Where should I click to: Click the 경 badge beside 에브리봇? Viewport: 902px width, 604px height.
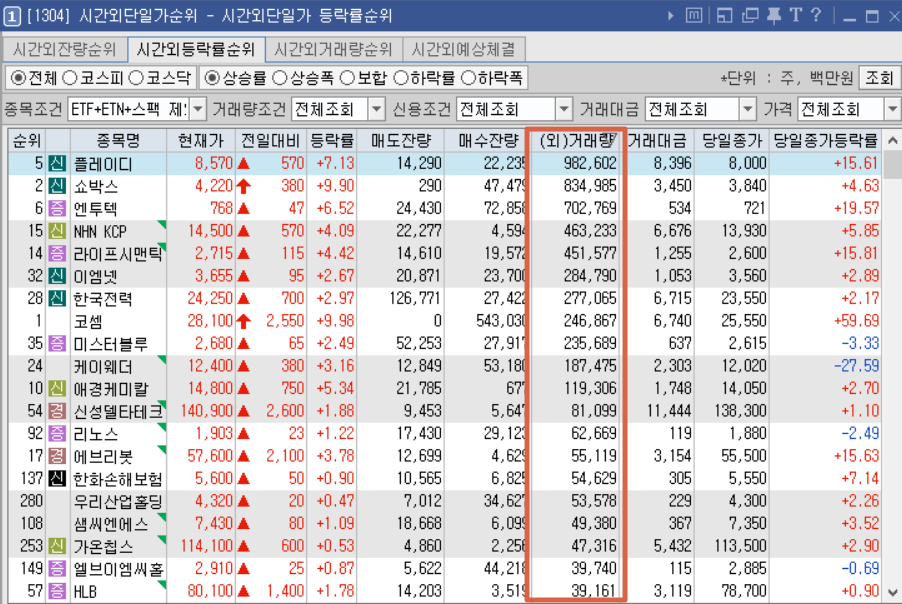tap(57, 456)
